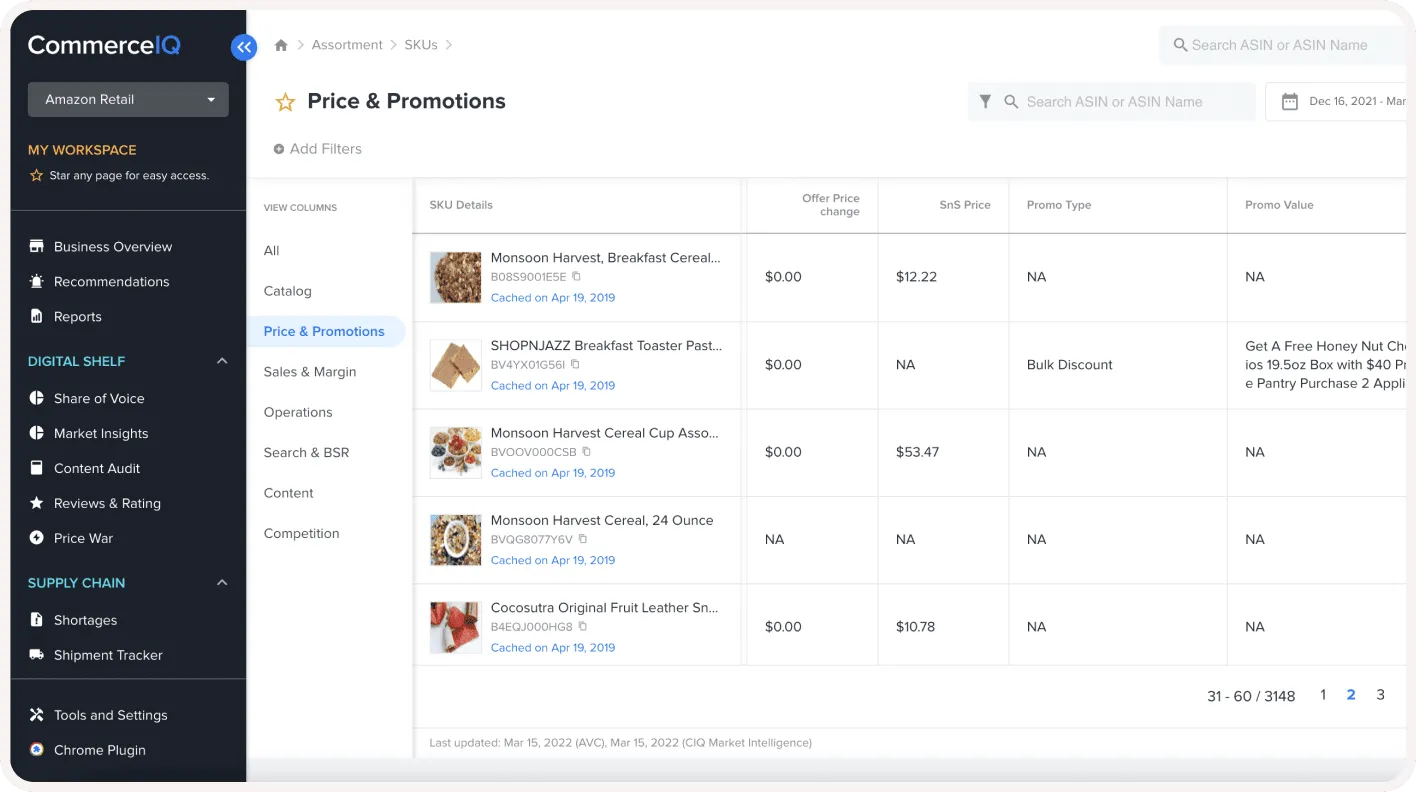Image resolution: width=1416 pixels, height=792 pixels.
Task: Select the Operations column view
Action: pos(298,412)
